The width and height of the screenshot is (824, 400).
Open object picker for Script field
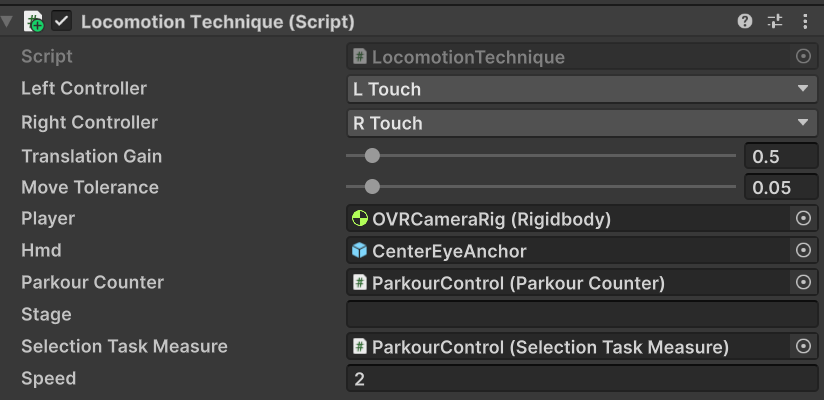point(803,57)
